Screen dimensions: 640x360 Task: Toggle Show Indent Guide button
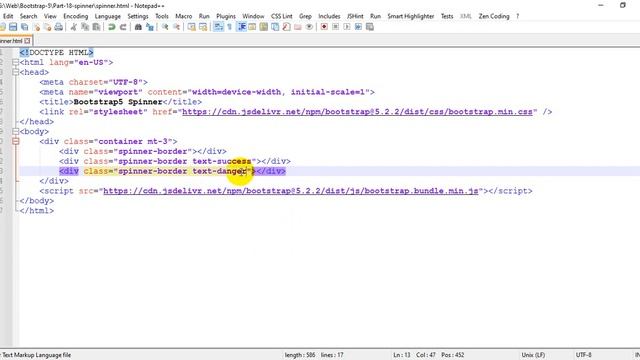241,27
